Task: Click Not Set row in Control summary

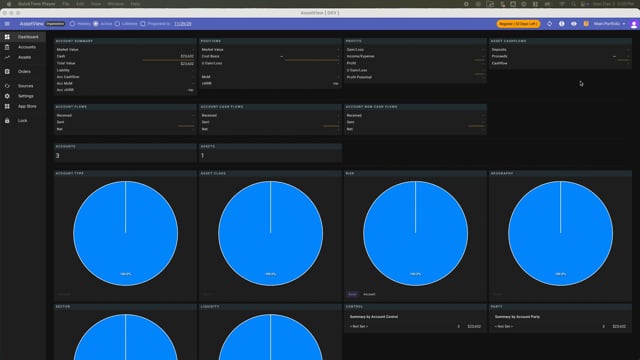Action: pyautogui.click(x=415, y=327)
